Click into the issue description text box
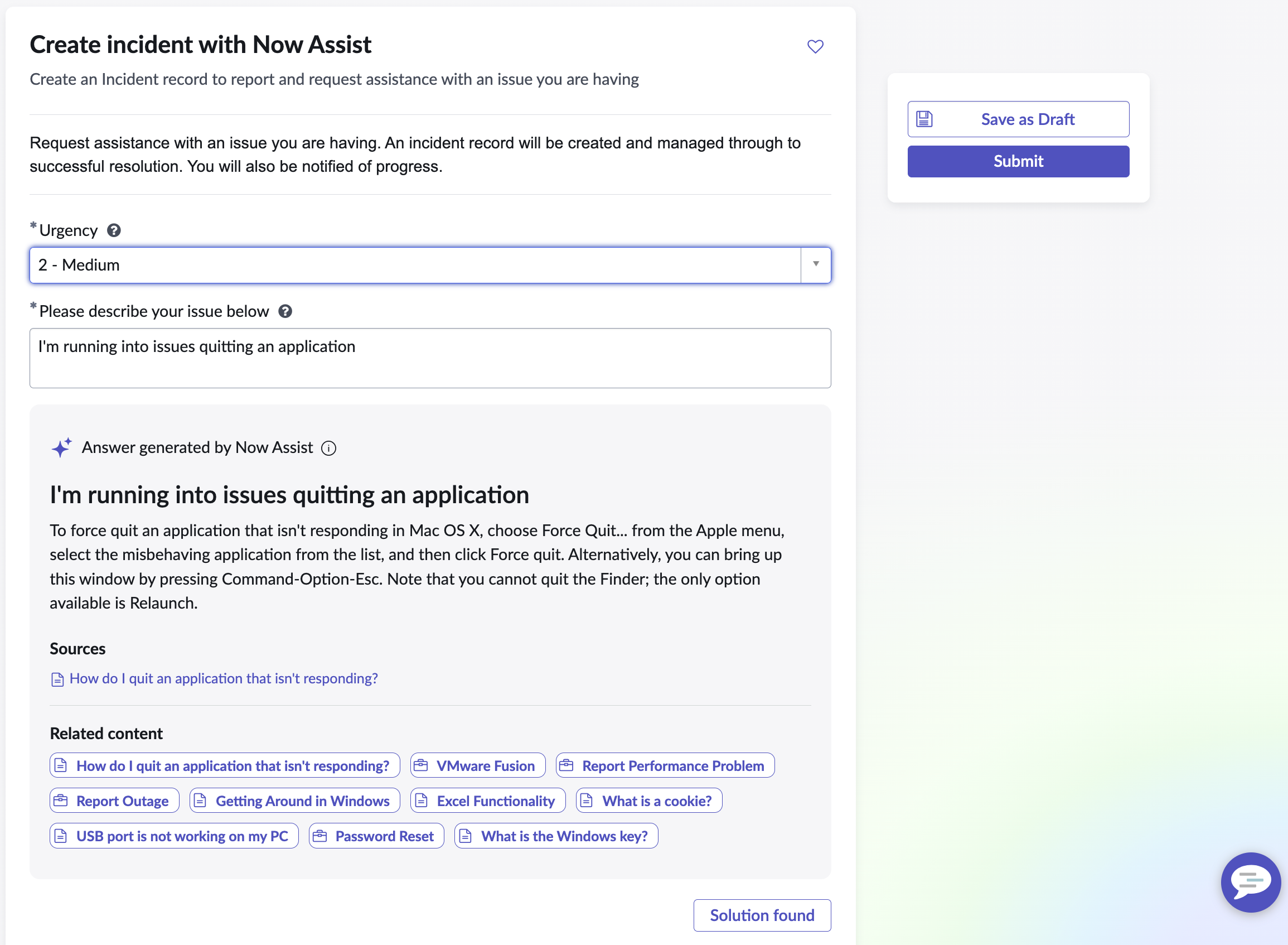This screenshot has height=945, width=1288. [x=430, y=358]
